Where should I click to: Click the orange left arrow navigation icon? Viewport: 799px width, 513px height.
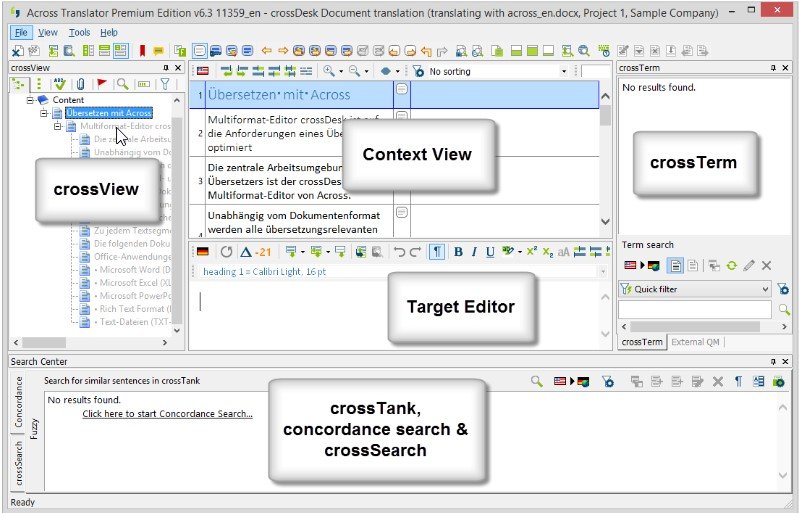(x=266, y=50)
